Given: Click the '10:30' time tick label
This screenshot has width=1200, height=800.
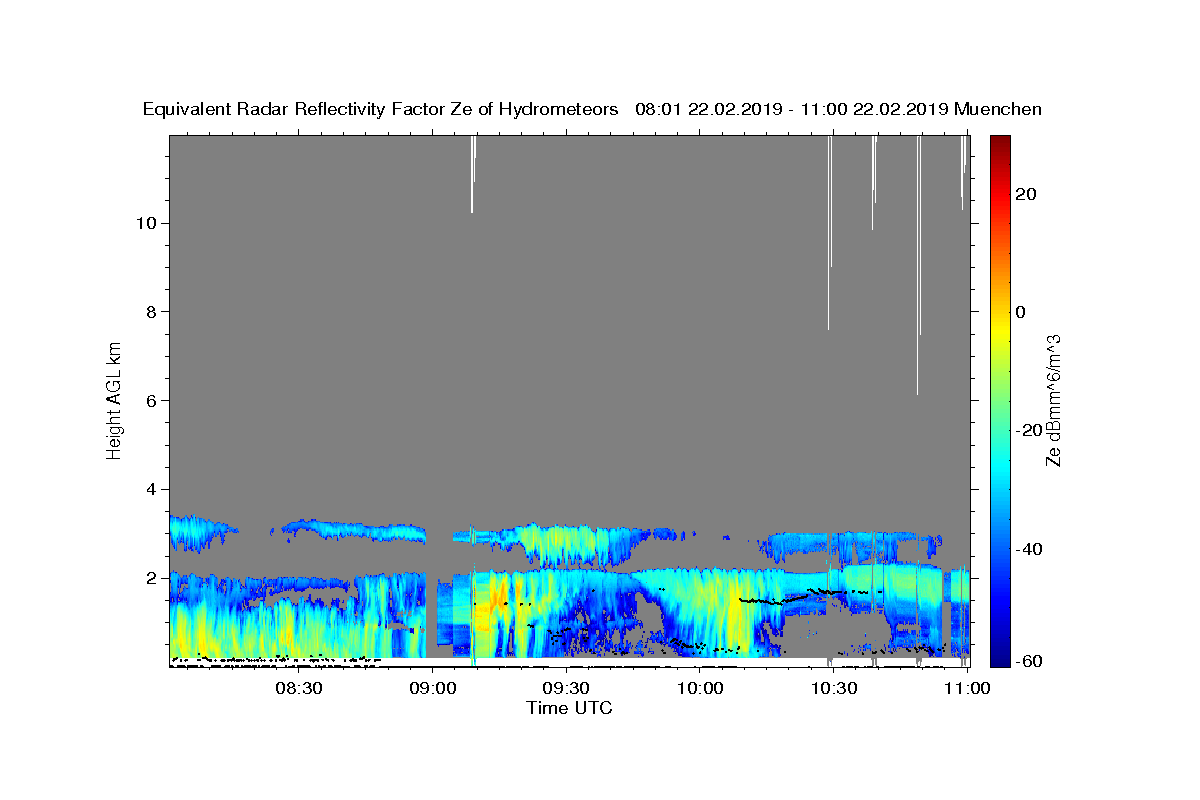Looking at the screenshot, I should click(x=834, y=688).
